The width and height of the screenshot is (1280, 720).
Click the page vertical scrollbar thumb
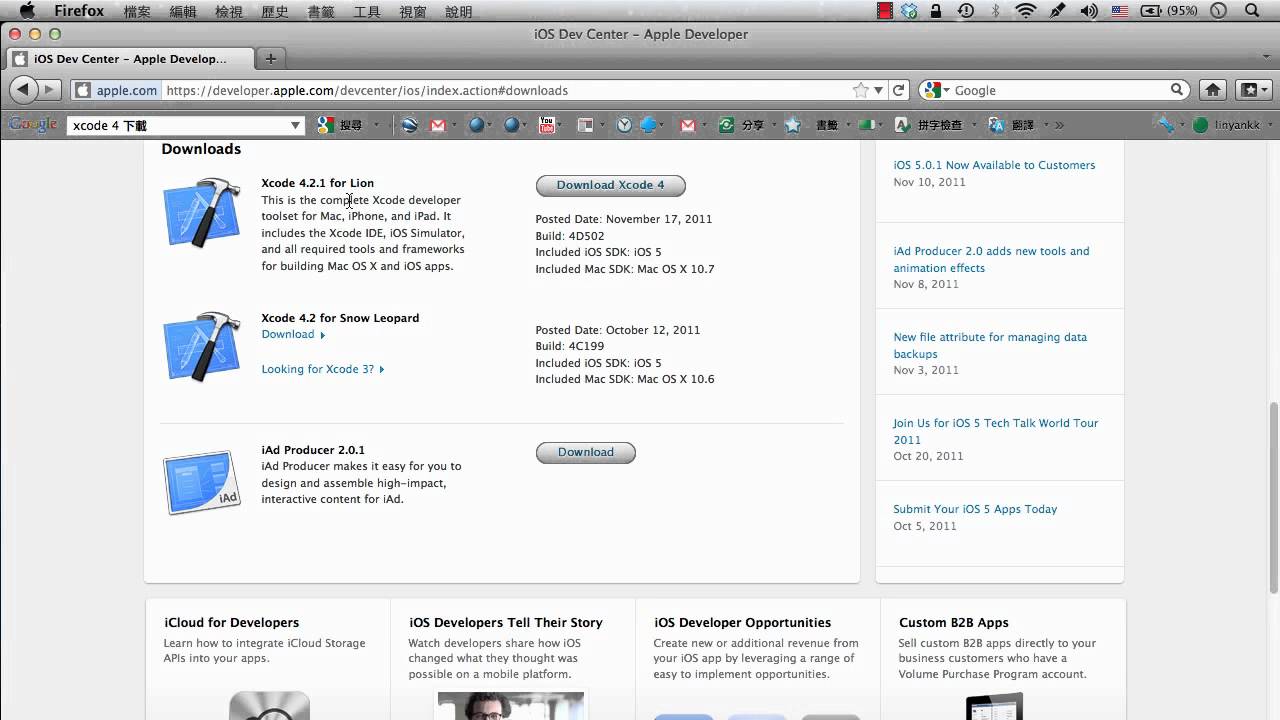1273,497
